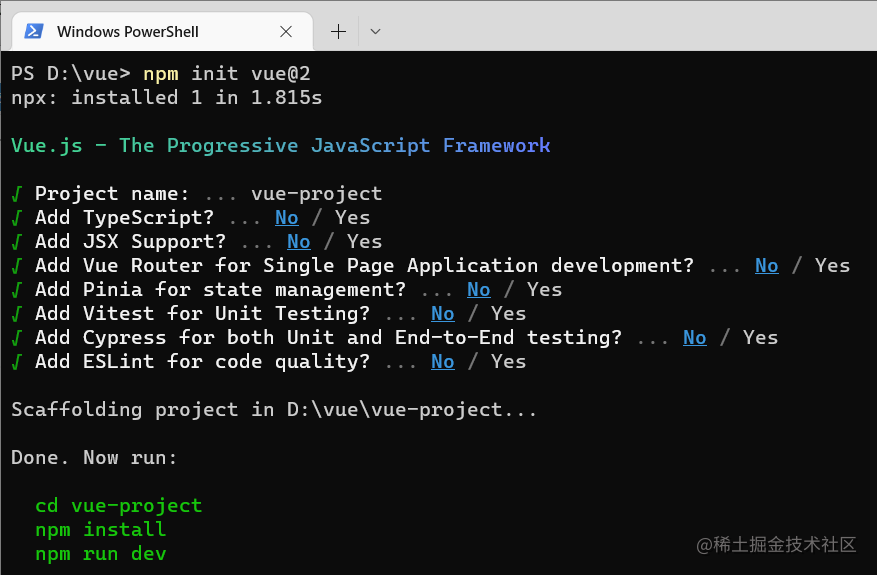Viewport: 877px width, 575px height.
Task: Click the PowerShell icon in the tab
Action: point(34,31)
